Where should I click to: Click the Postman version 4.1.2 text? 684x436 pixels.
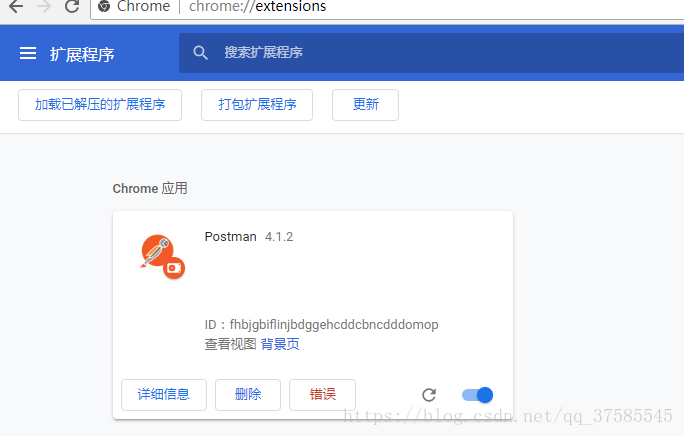pyautogui.click(x=279, y=237)
